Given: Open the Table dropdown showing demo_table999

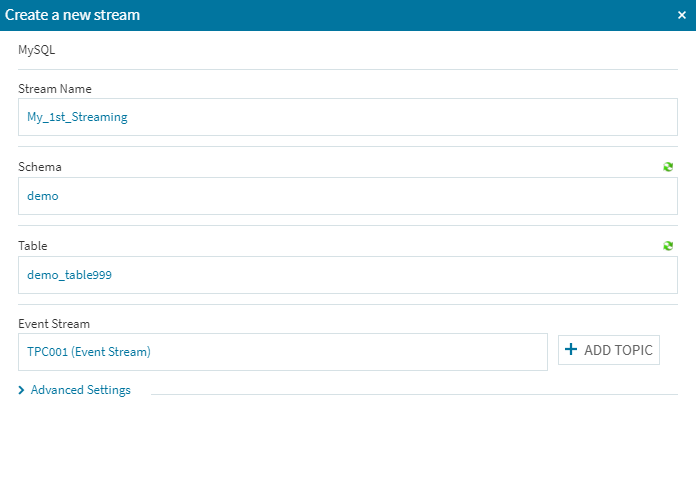Looking at the screenshot, I should pyautogui.click(x=348, y=275).
